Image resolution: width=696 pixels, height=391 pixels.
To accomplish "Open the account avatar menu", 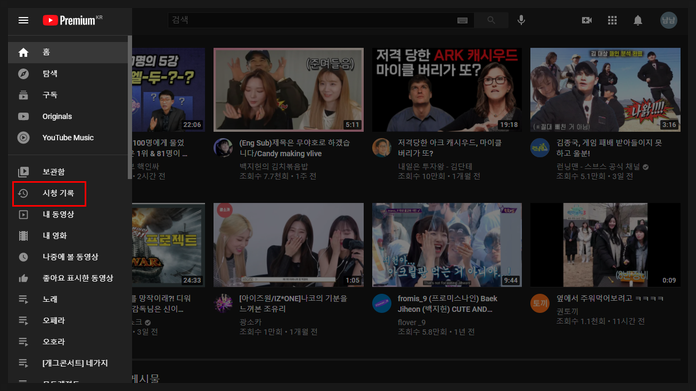I will [x=668, y=20].
